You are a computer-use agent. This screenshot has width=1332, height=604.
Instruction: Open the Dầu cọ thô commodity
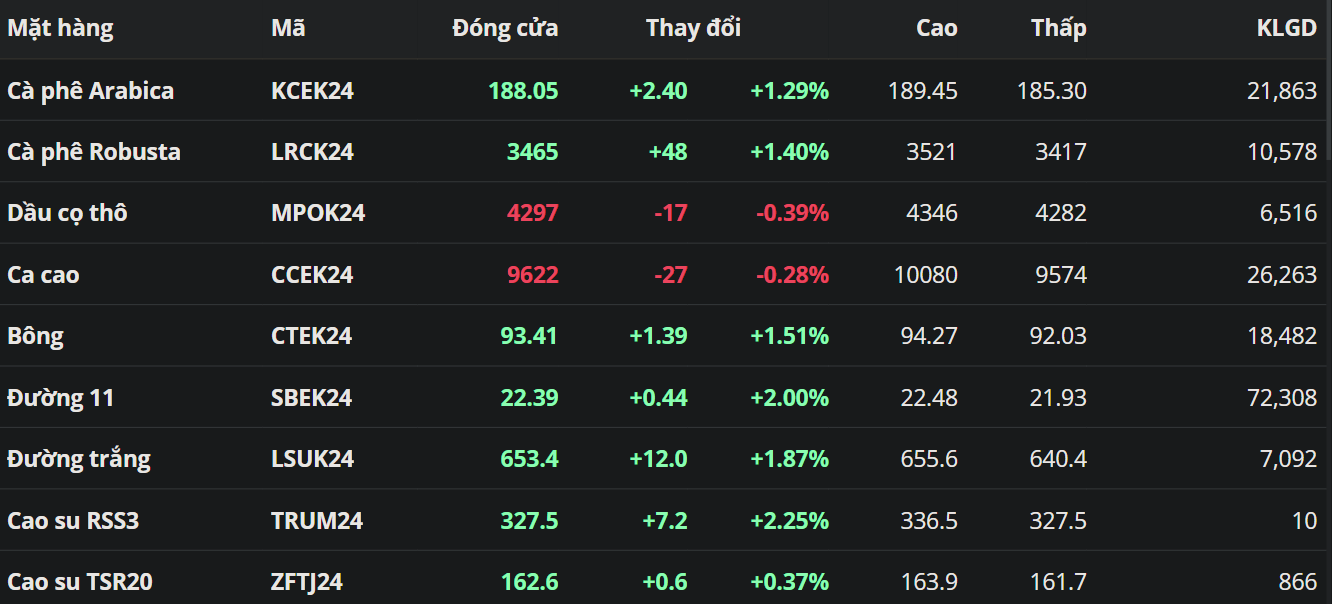(67, 213)
